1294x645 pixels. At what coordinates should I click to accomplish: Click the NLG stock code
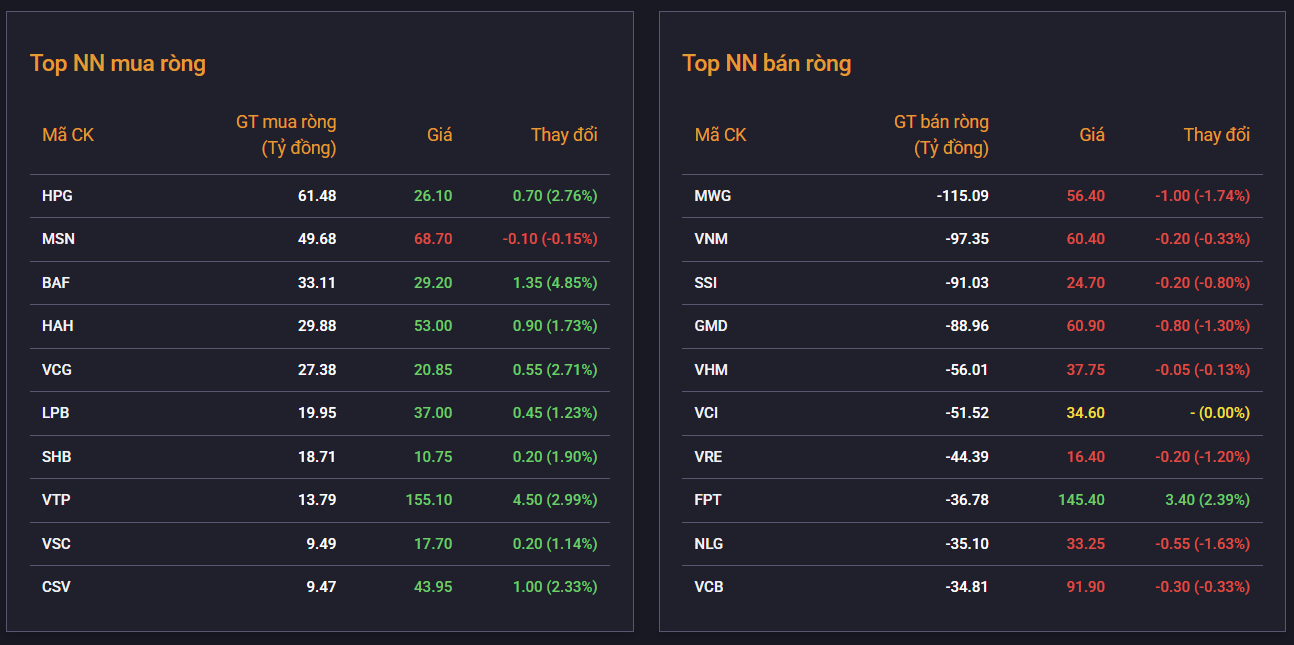[x=709, y=544]
